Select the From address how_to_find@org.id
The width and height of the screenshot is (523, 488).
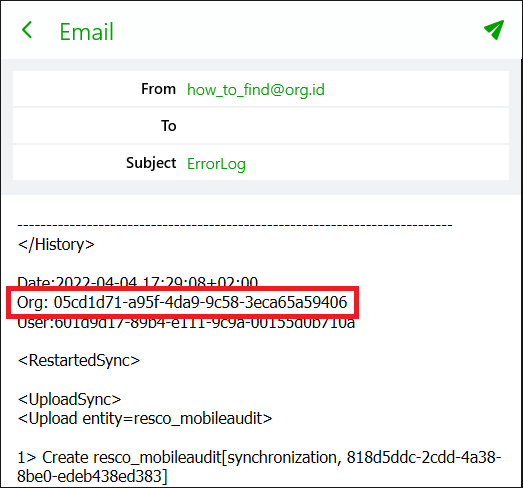(255, 89)
